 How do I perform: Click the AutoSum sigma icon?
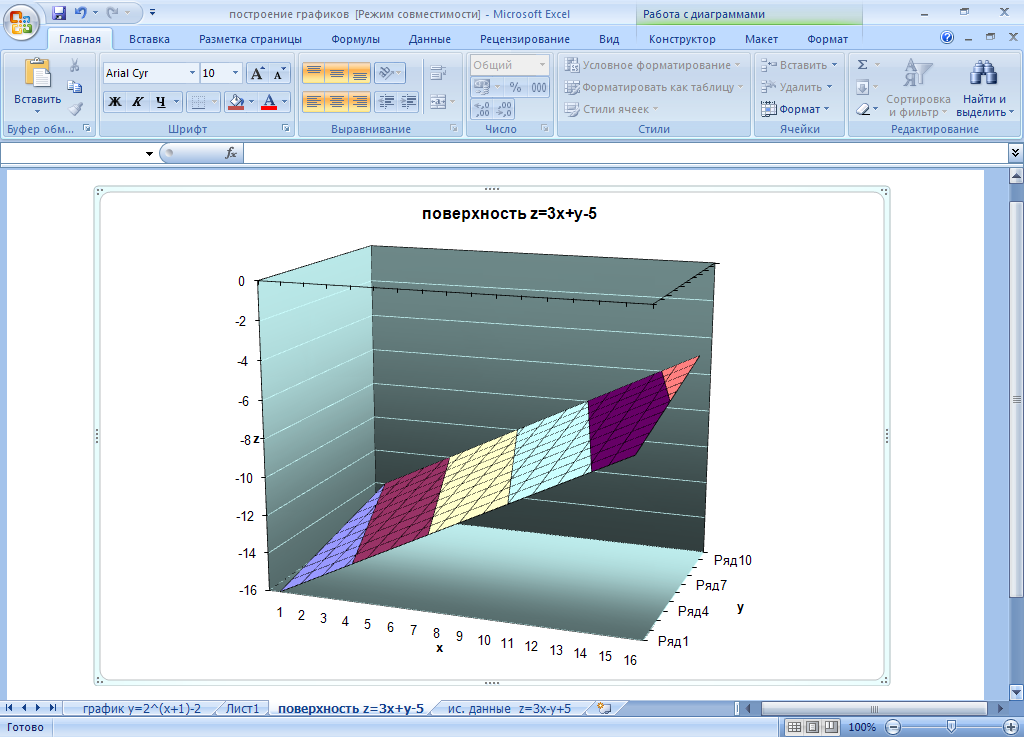tap(863, 65)
